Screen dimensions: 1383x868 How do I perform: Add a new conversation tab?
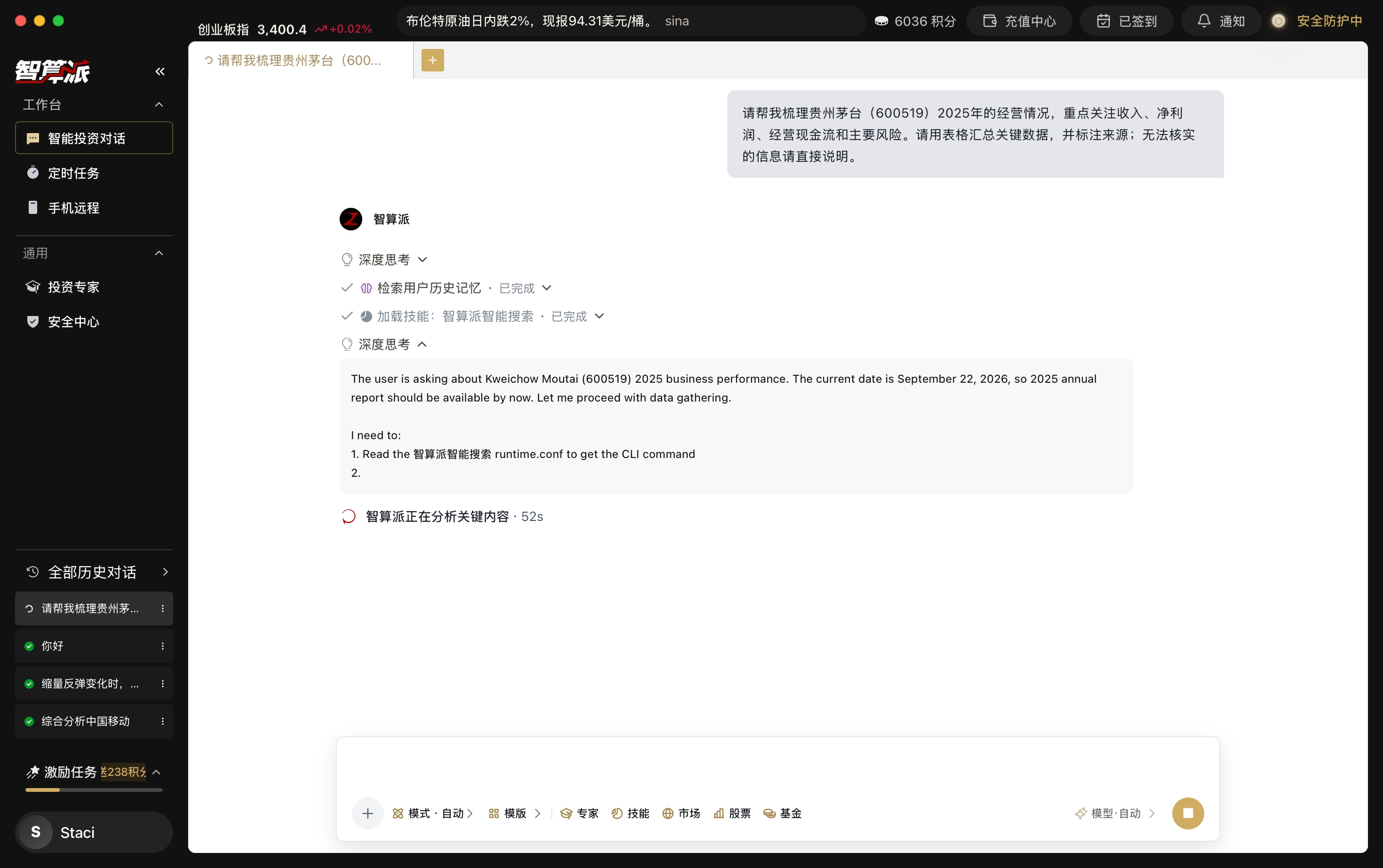432,60
